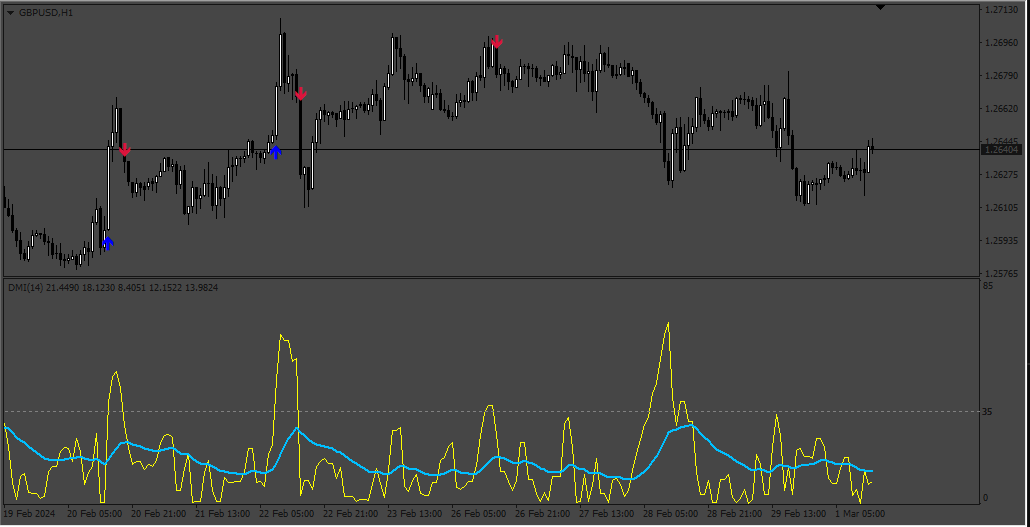1030x527 pixels.
Task: Select the red down arrow at 26 Feb high
Action: click(497, 41)
